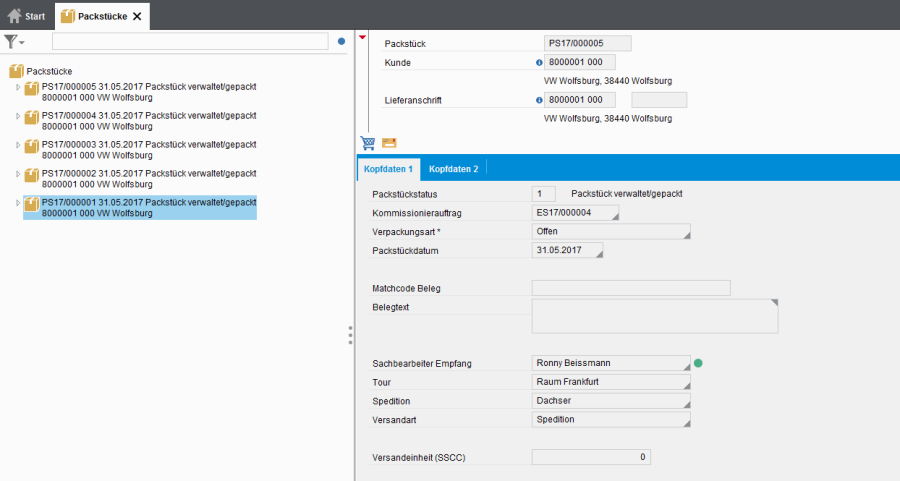Open the Verpackungsart dropdown
900x481 pixels.
click(611, 231)
